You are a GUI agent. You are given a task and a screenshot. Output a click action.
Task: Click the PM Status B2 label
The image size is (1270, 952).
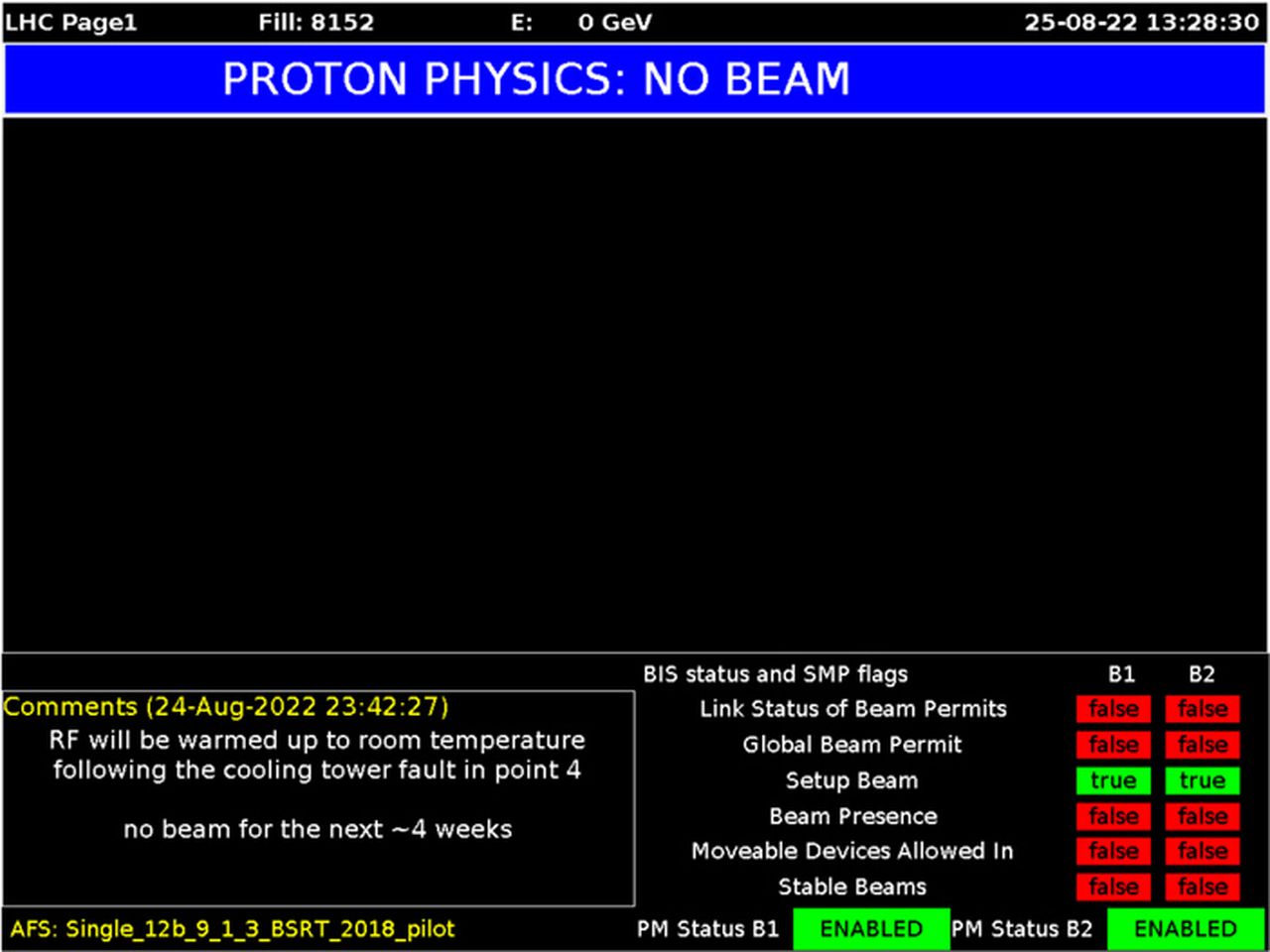click(1022, 929)
